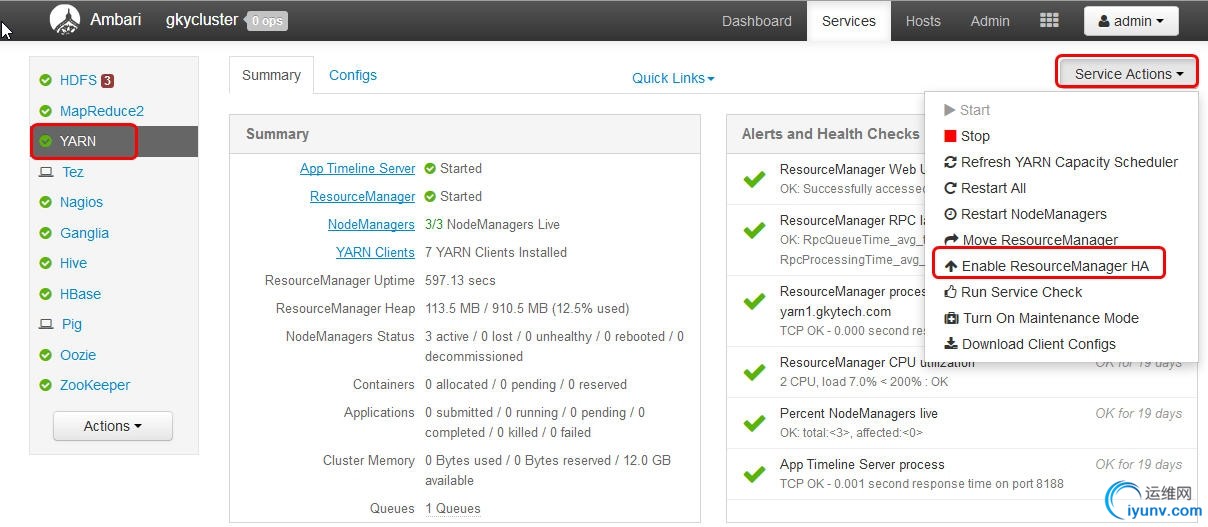Switch to the Configs tab

(353, 75)
